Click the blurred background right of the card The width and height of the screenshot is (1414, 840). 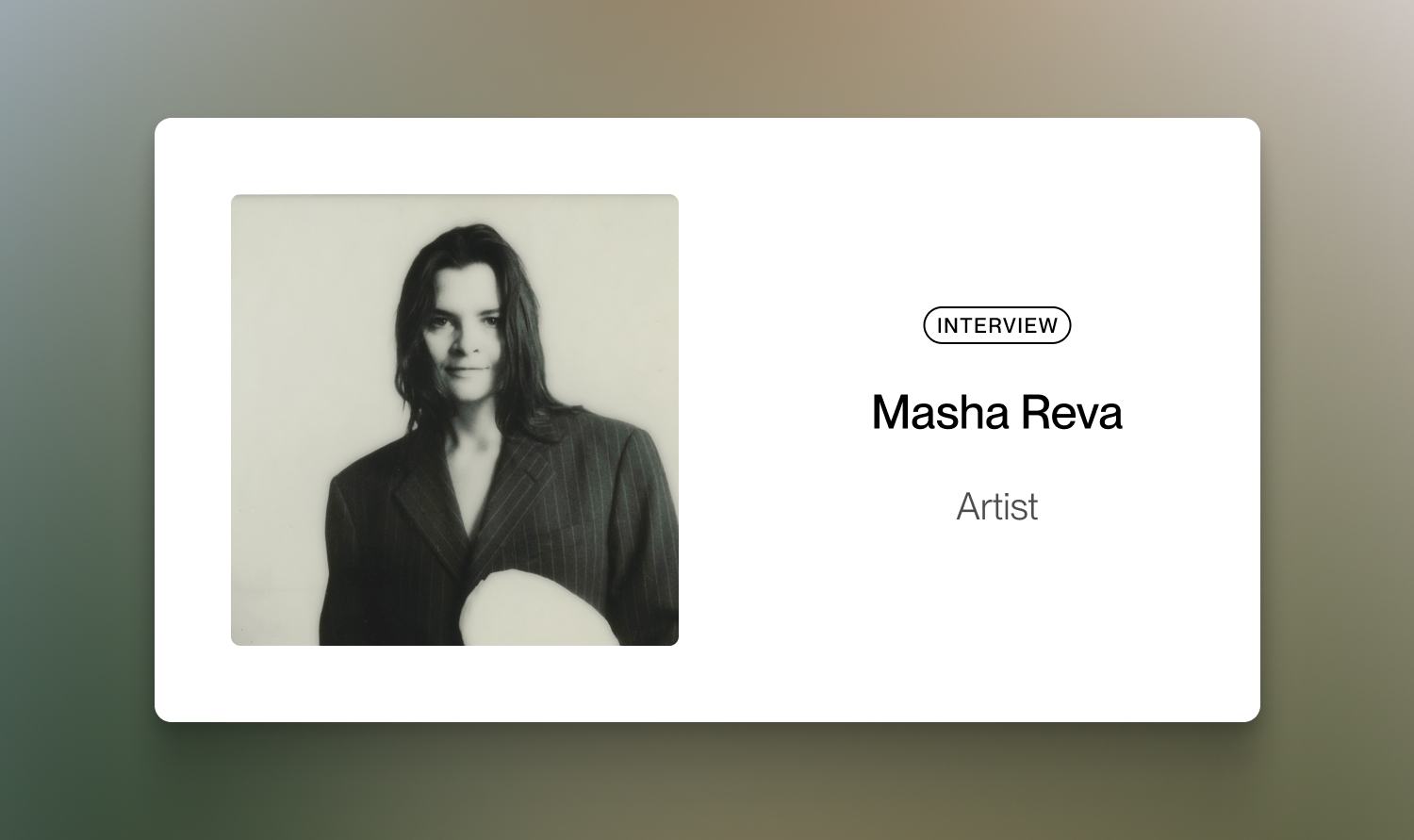pyautogui.click(x=1339, y=420)
